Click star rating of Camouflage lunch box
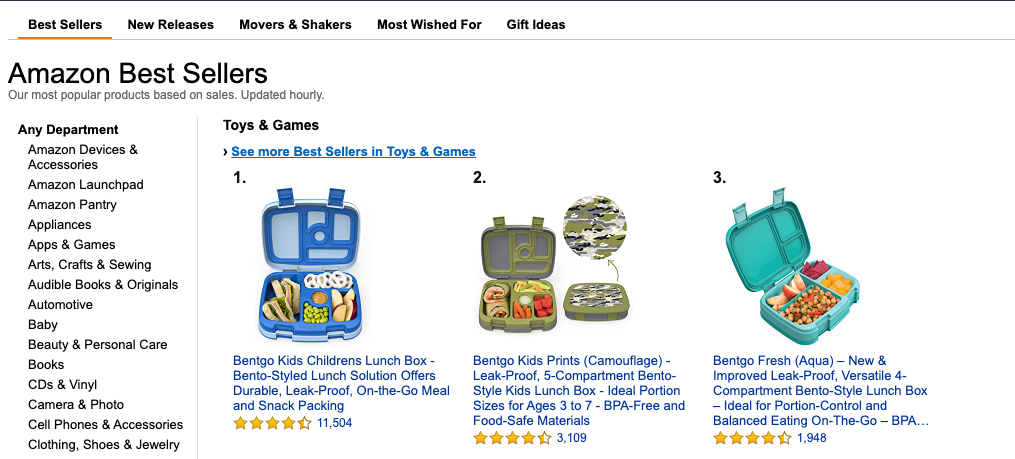Image resolution: width=1015 pixels, height=459 pixels. (512, 438)
